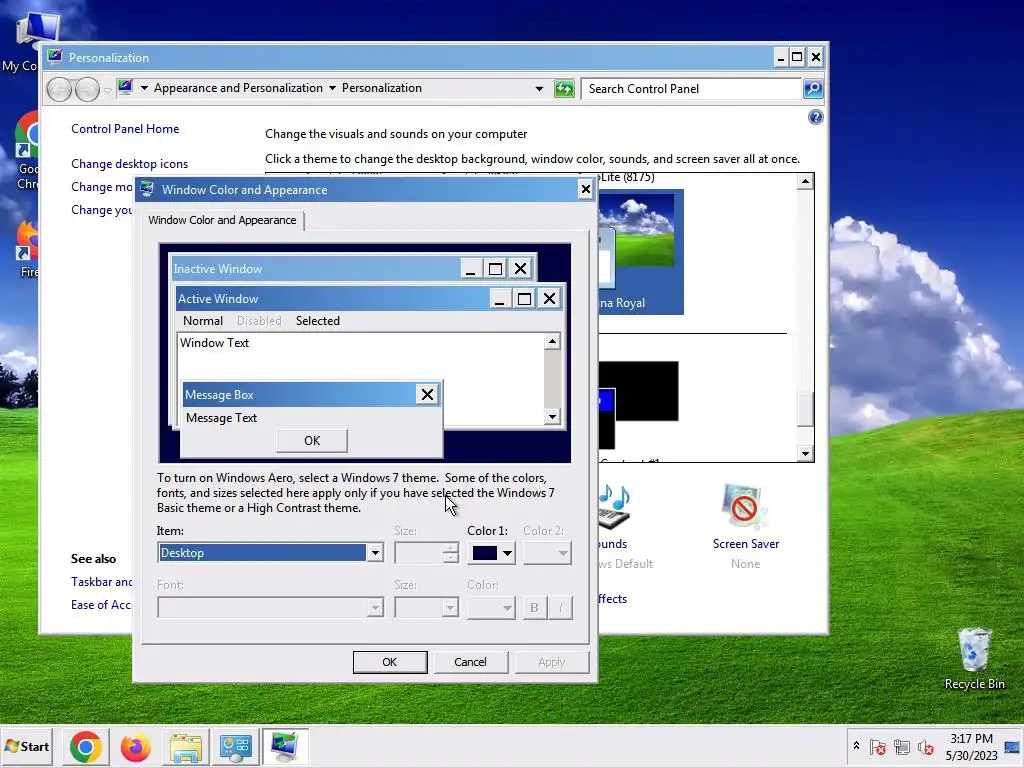Open the Control Panel taskbar icon

(235, 746)
